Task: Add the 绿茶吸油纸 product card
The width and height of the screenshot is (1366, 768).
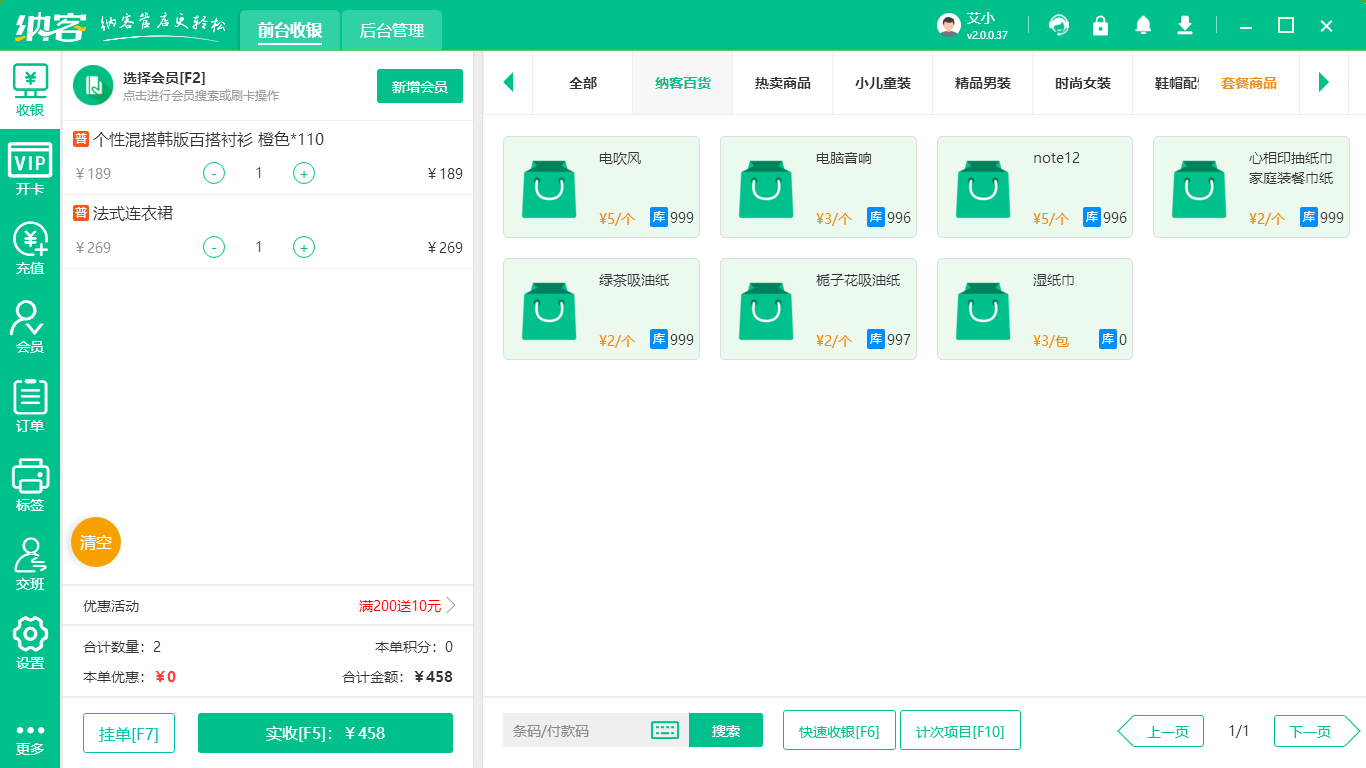Action: (x=601, y=309)
